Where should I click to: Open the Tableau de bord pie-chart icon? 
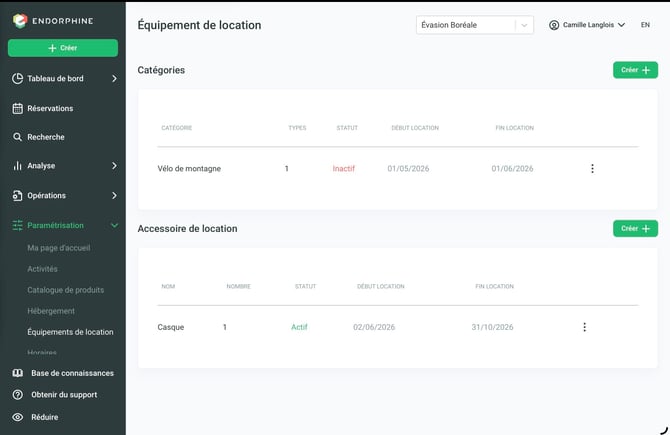coord(18,79)
